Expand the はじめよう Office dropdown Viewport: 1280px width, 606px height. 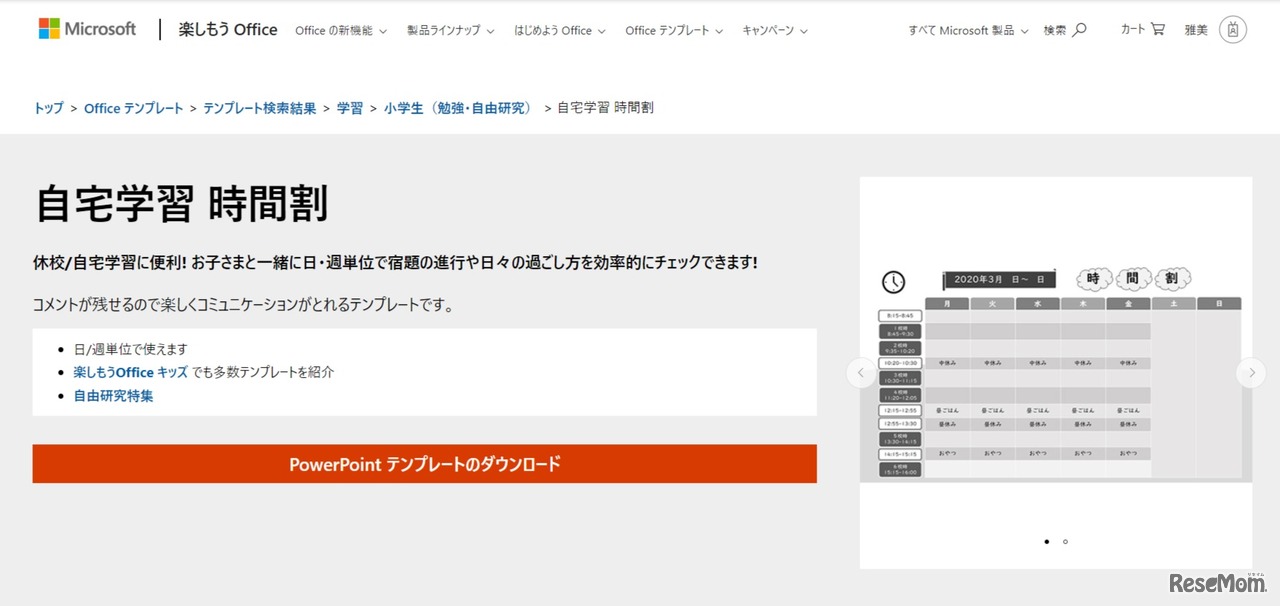560,31
